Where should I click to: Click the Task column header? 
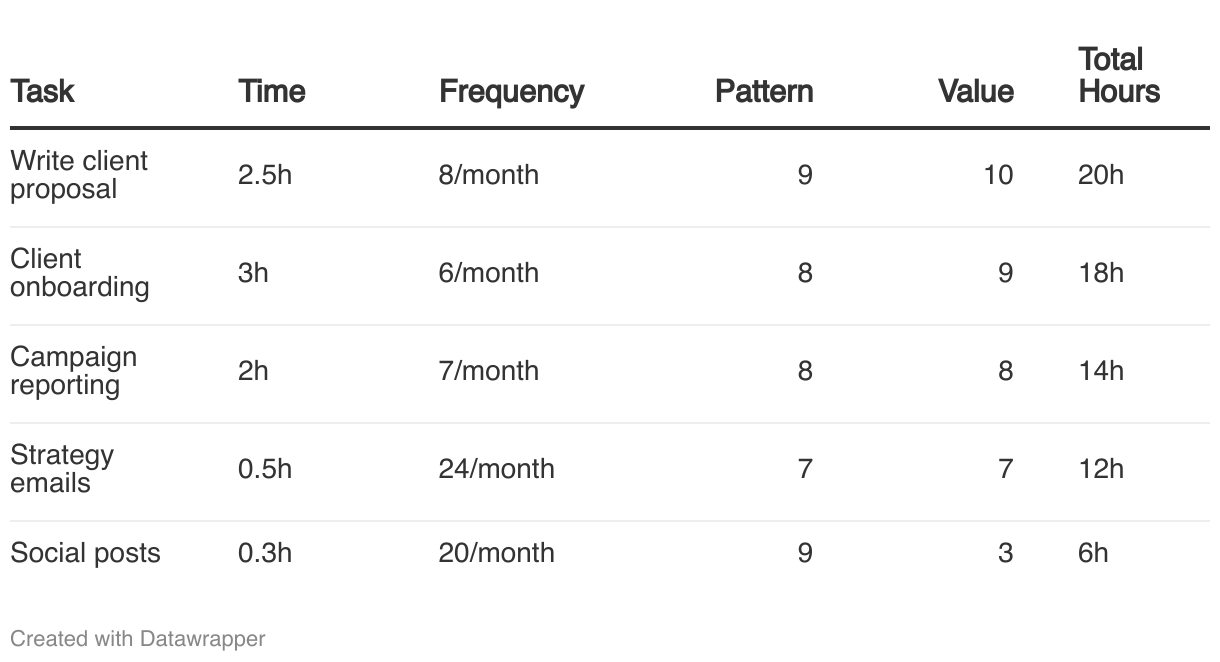click(x=42, y=91)
